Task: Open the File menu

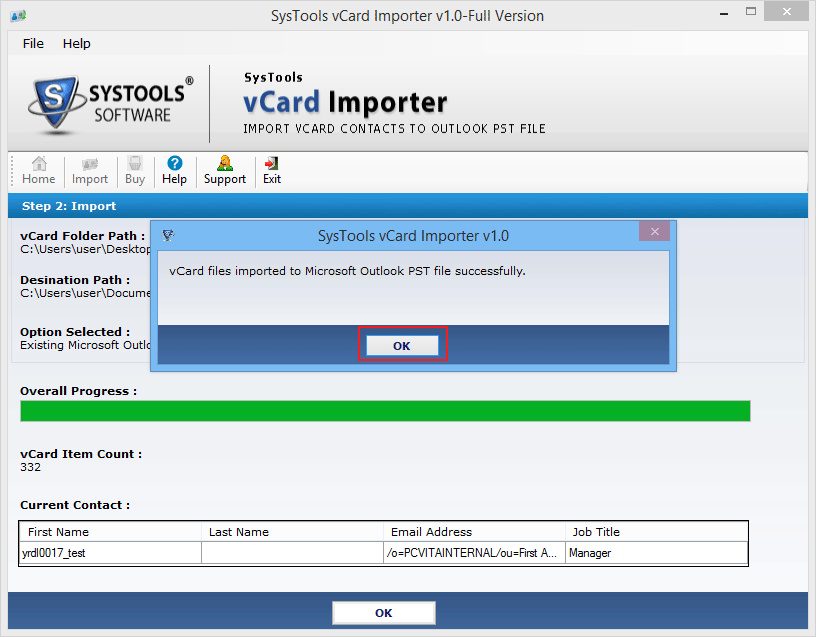Action: tap(33, 44)
